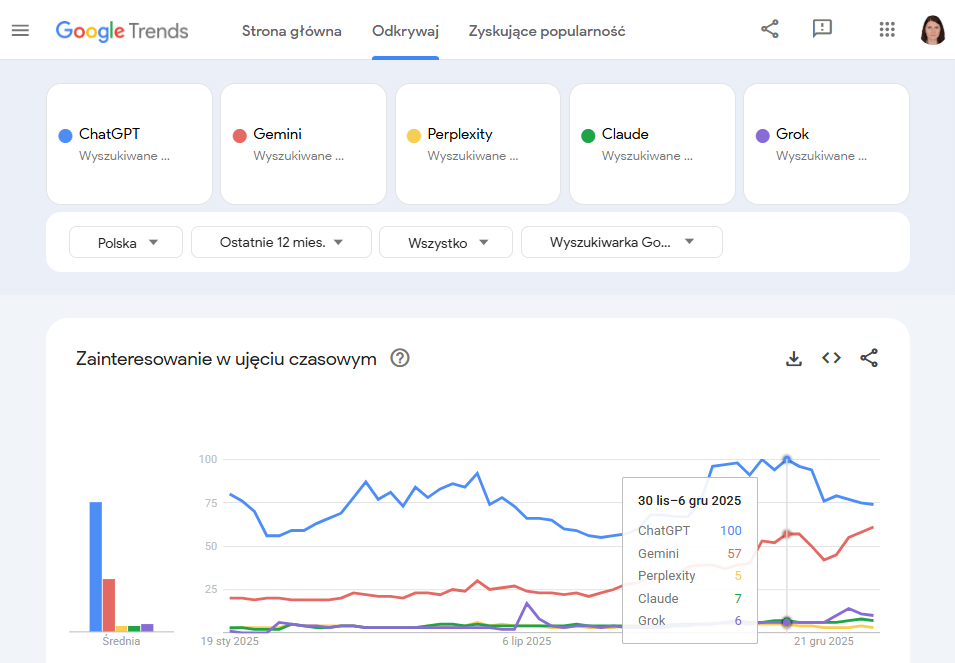Click the help icon beside chart title
Viewport: 955px width, 663px height.
coord(400,358)
